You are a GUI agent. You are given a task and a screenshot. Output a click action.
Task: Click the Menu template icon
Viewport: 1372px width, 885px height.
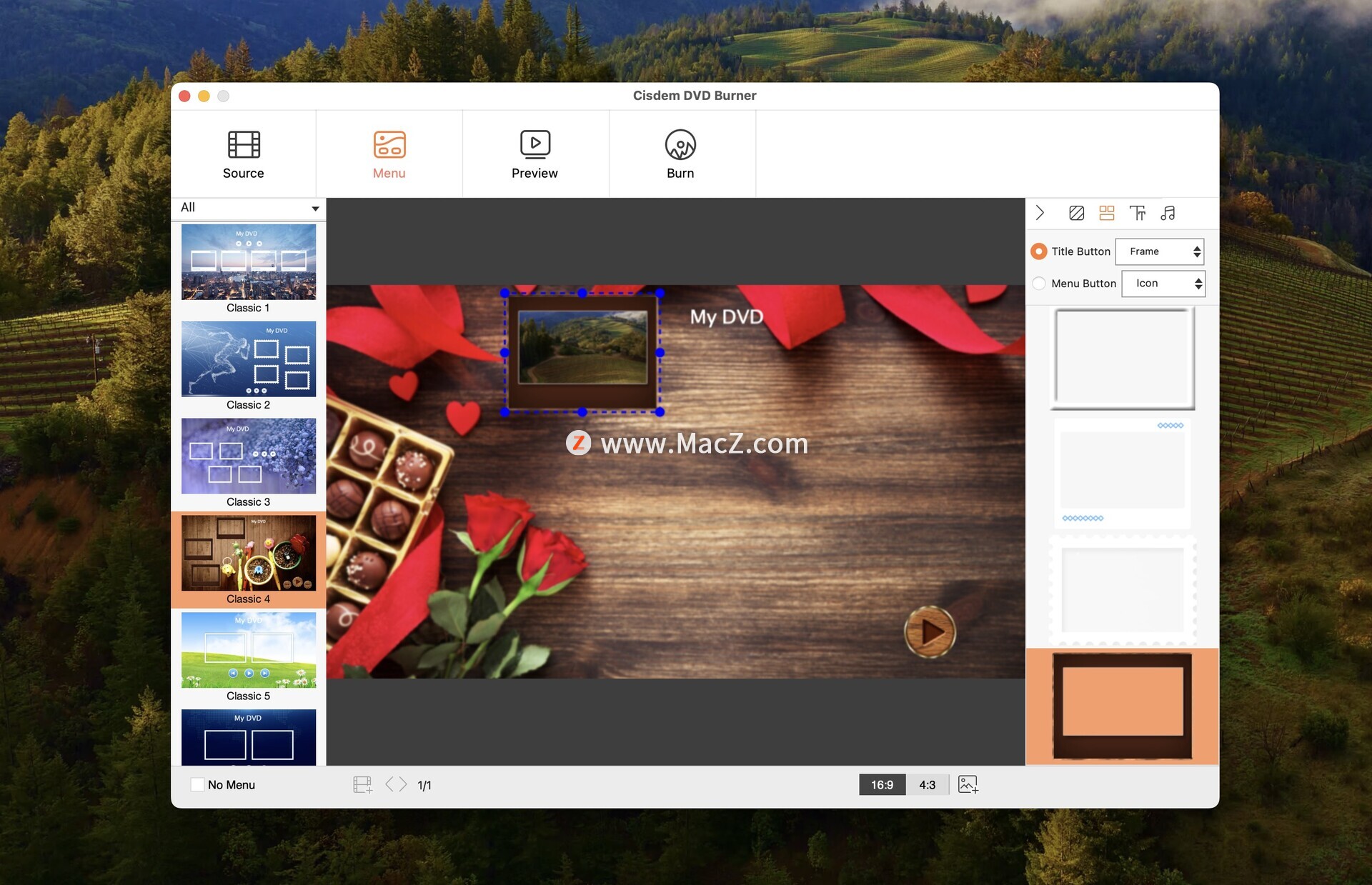point(389,144)
